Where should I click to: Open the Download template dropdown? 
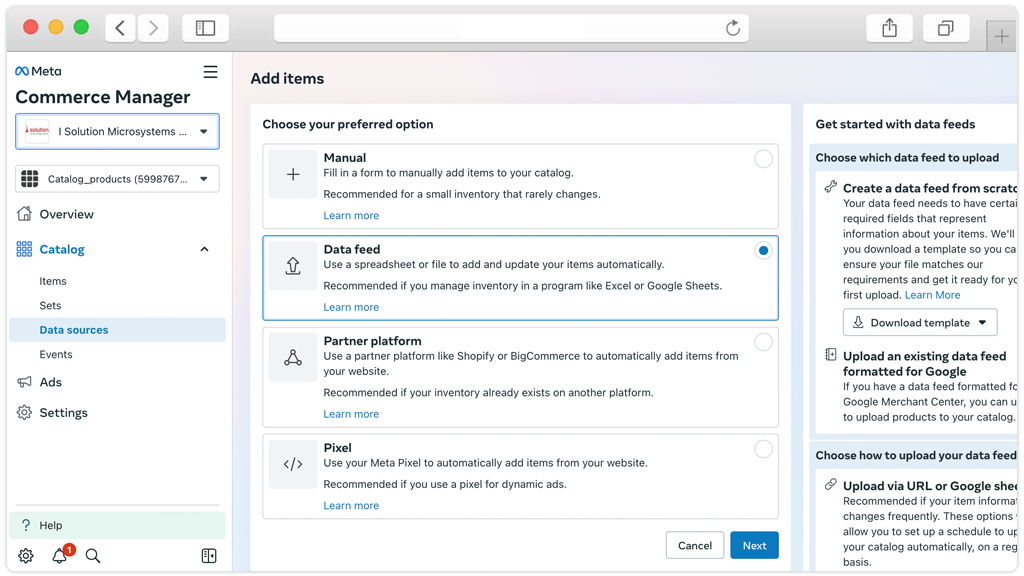920,322
